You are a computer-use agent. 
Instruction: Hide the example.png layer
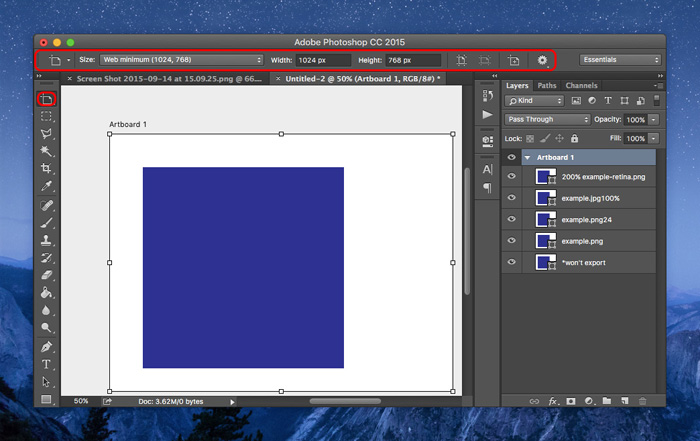pyautogui.click(x=511, y=241)
